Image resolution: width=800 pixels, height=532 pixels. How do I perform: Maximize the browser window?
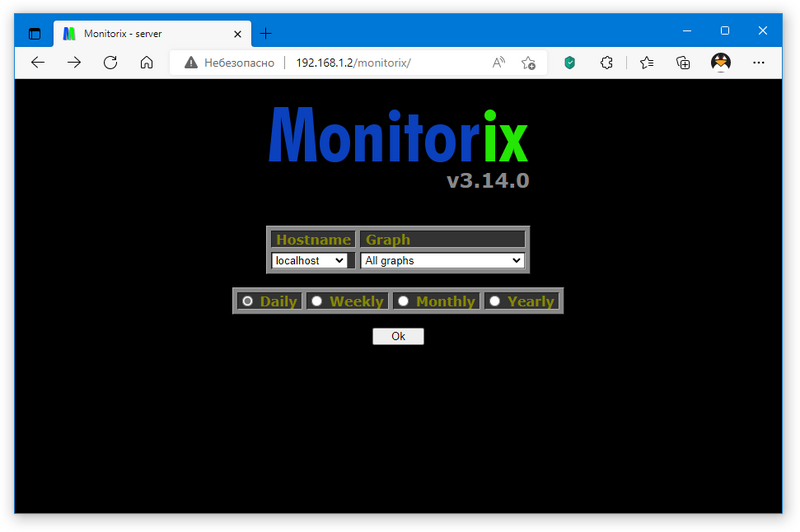pos(725,31)
